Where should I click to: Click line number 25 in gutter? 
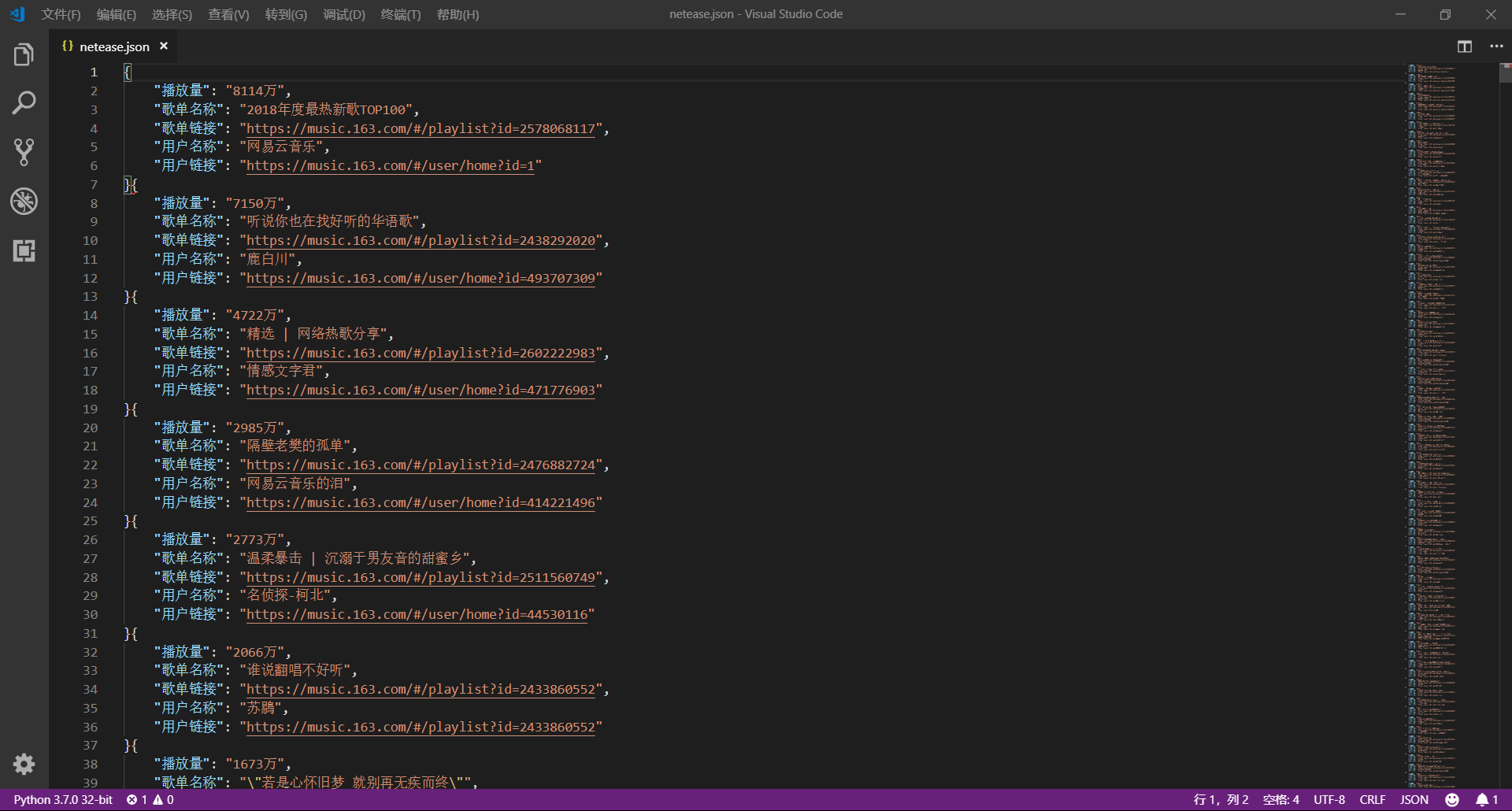tap(90, 521)
